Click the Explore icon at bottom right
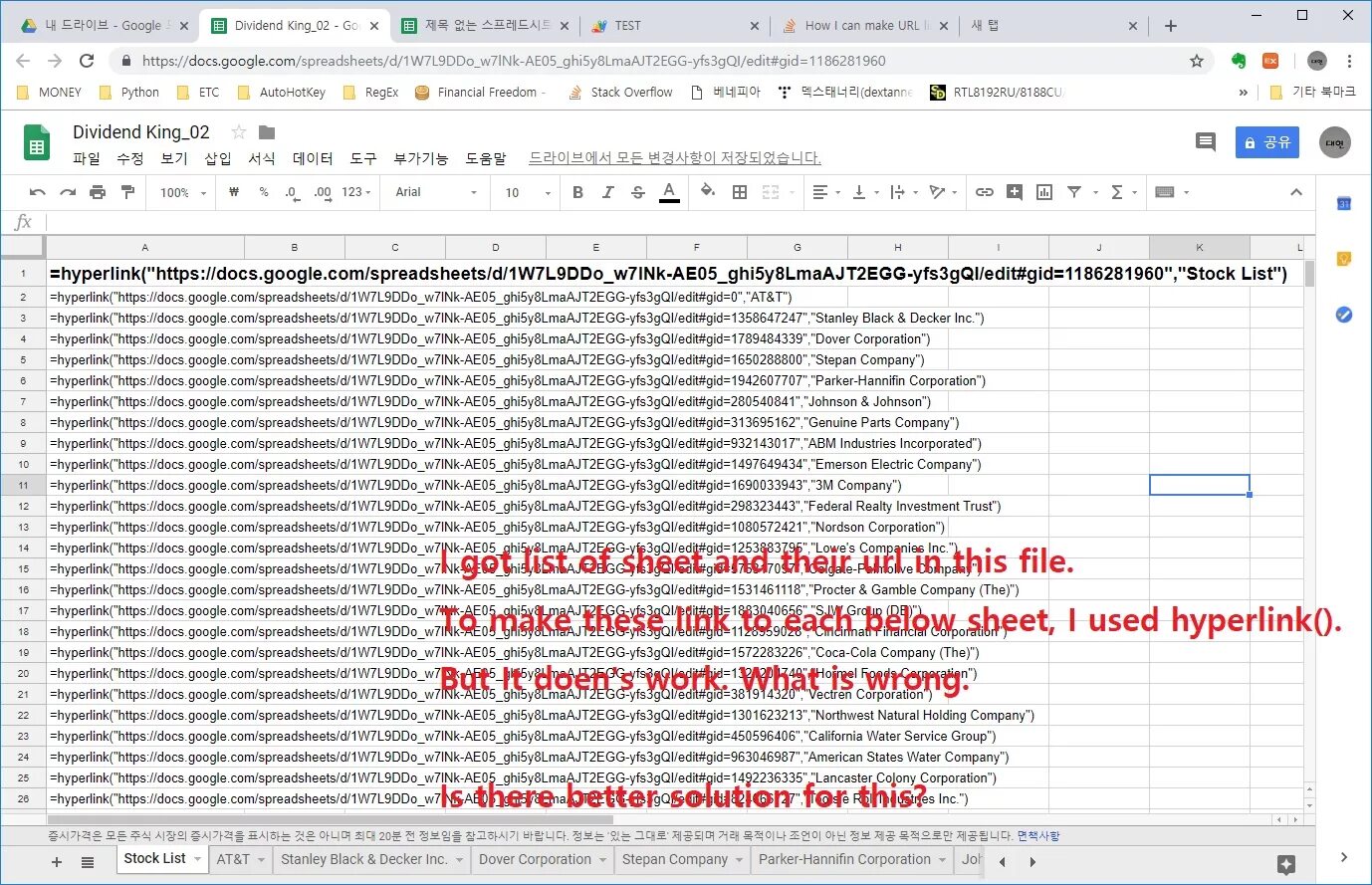Image resolution: width=1372 pixels, height=885 pixels. pos(1285,864)
